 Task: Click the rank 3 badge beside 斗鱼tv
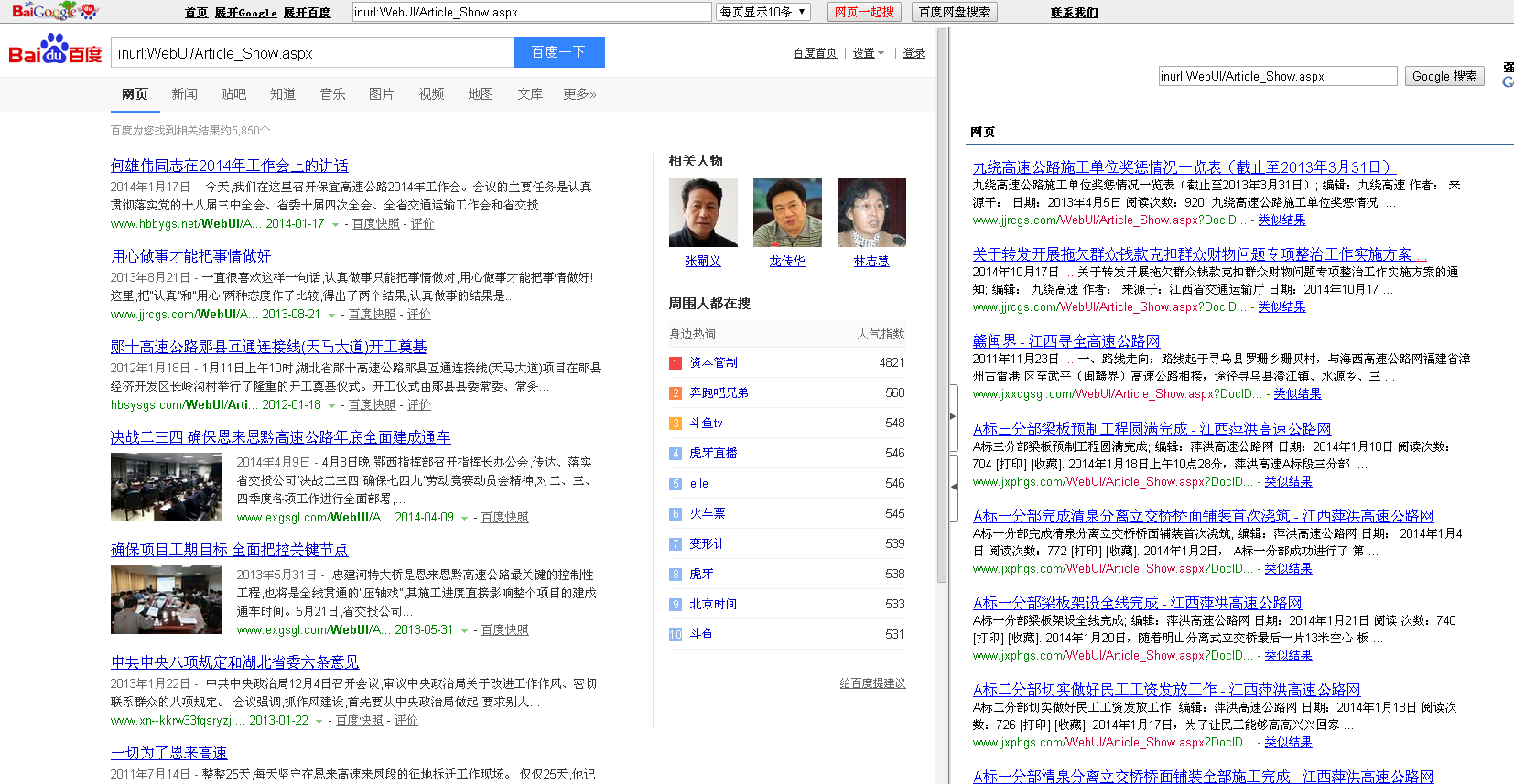[x=676, y=424]
